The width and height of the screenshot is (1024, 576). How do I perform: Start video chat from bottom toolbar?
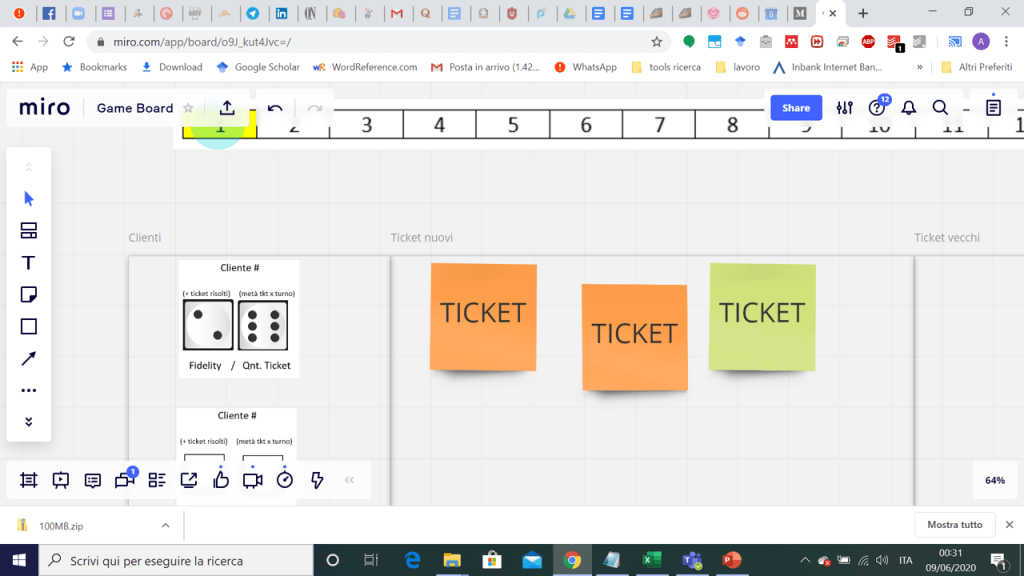(253, 480)
